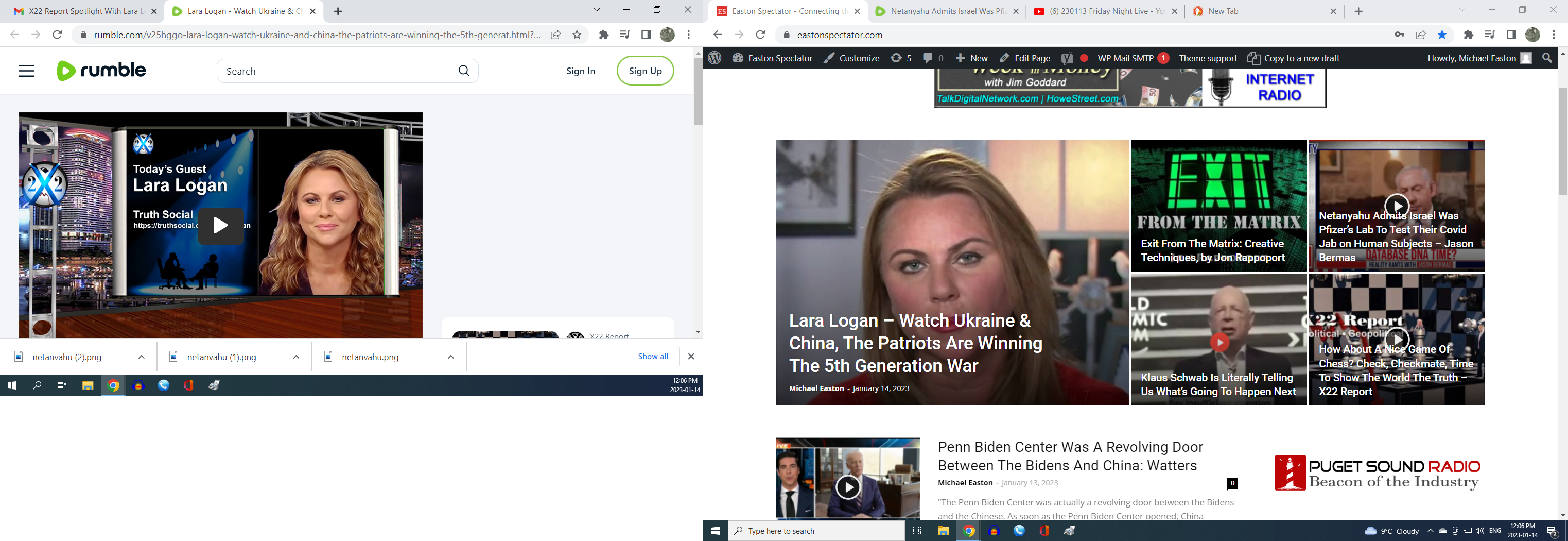
Task: Open Extensions puzzle icon in right browser
Action: pos(1468,35)
